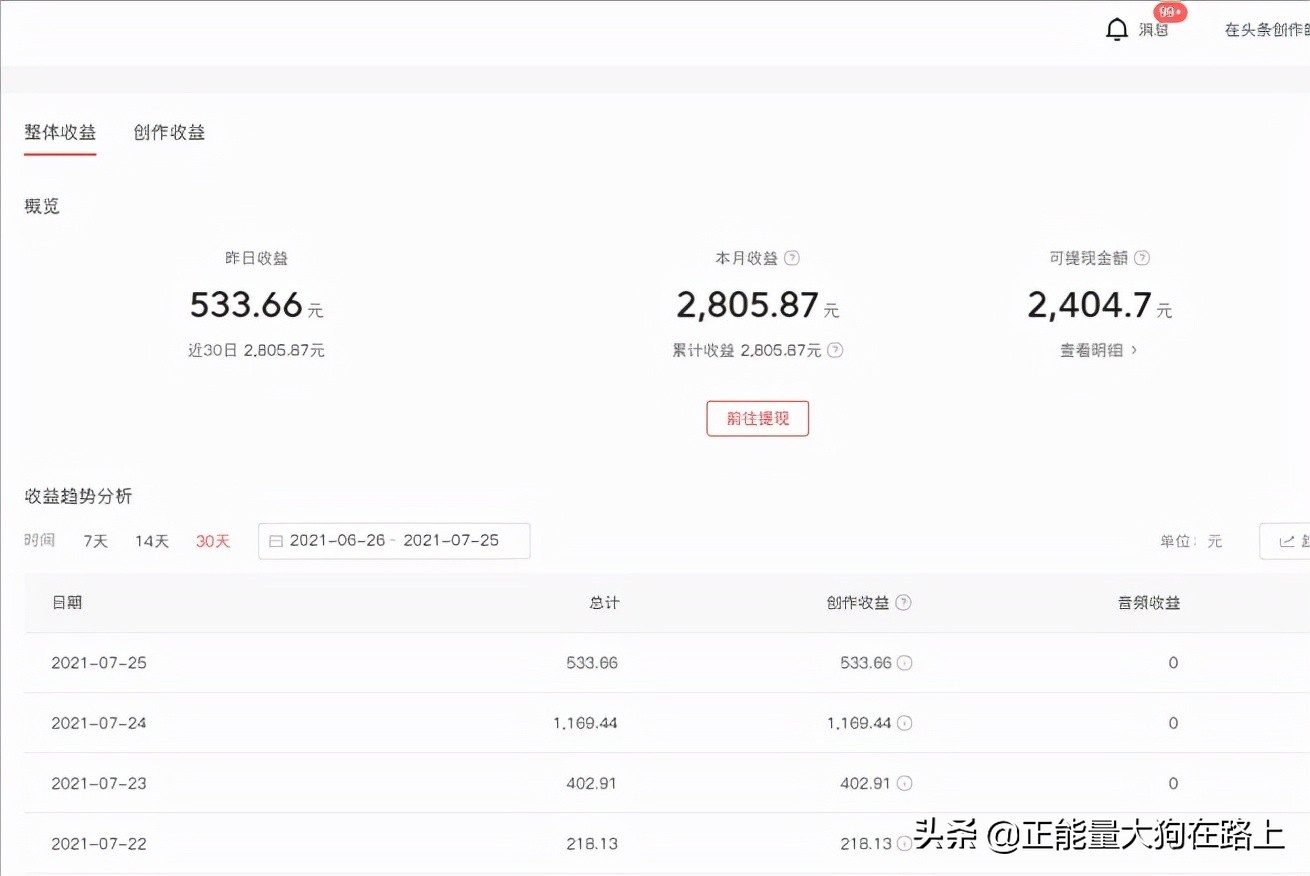
Task: Switch to the 创作收益 tab
Action: (x=168, y=131)
